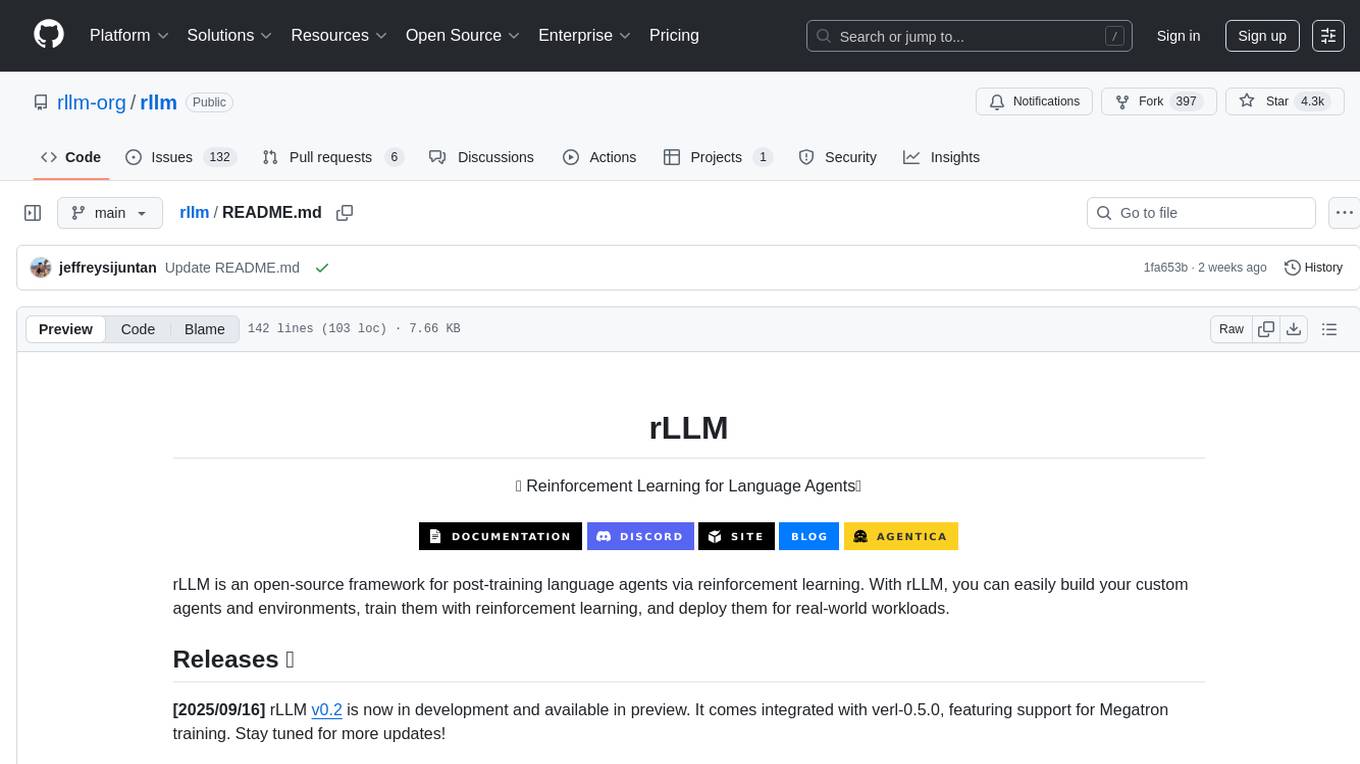Copy the README.md file path
Viewport: 1360px width, 764px height.
point(345,213)
